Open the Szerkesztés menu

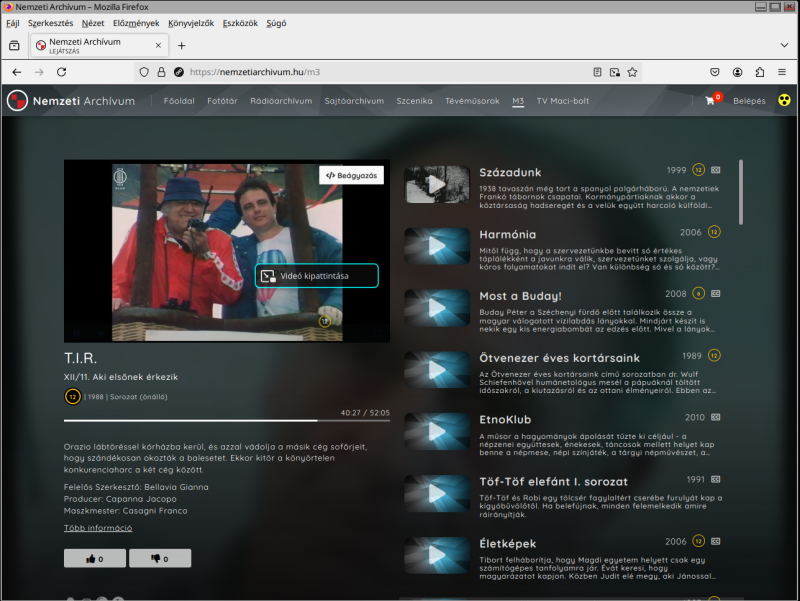click(x=51, y=23)
